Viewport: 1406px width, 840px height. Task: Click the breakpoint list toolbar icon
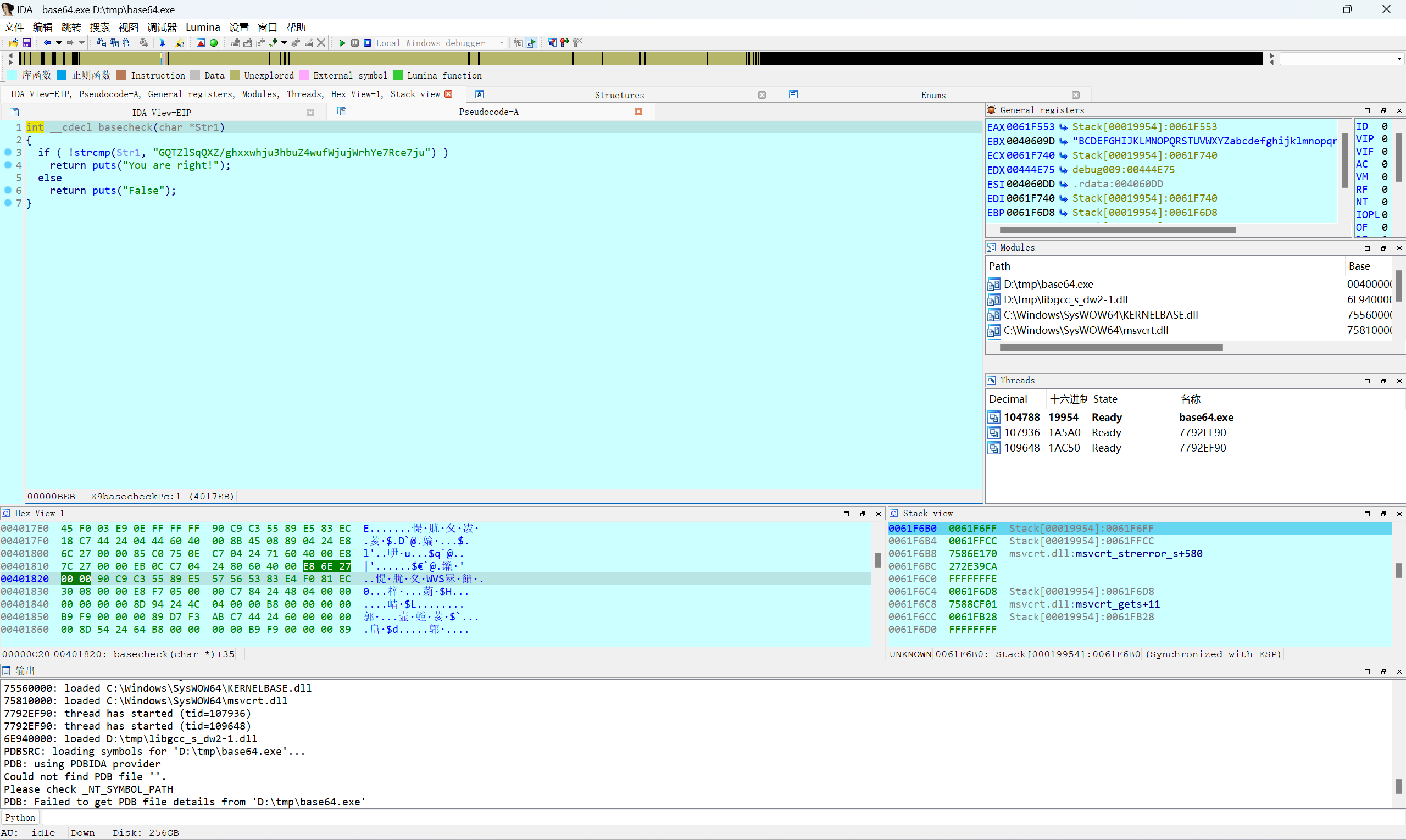coord(552,43)
